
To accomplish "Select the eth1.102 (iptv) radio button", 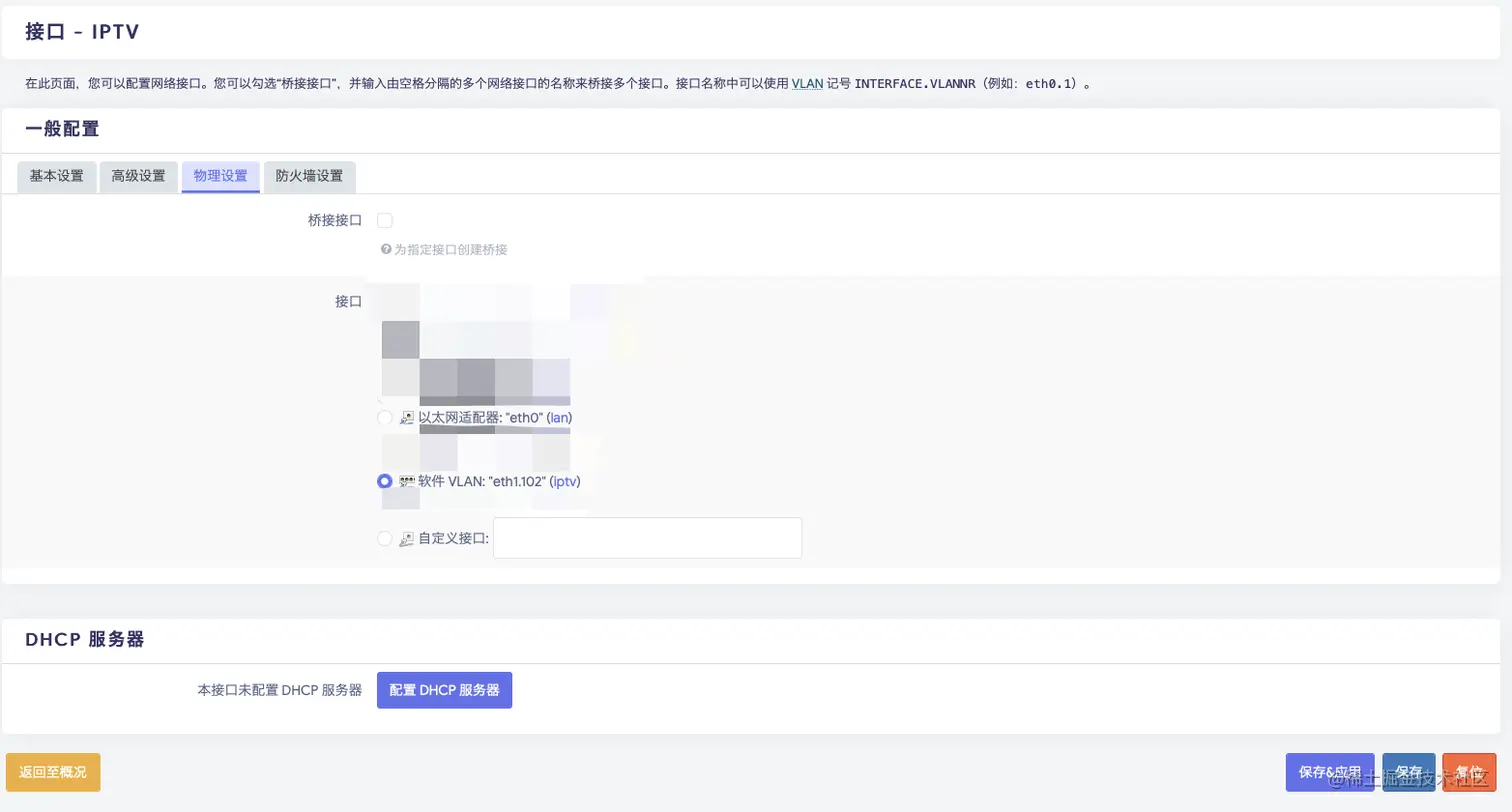I will click(x=384, y=481).
